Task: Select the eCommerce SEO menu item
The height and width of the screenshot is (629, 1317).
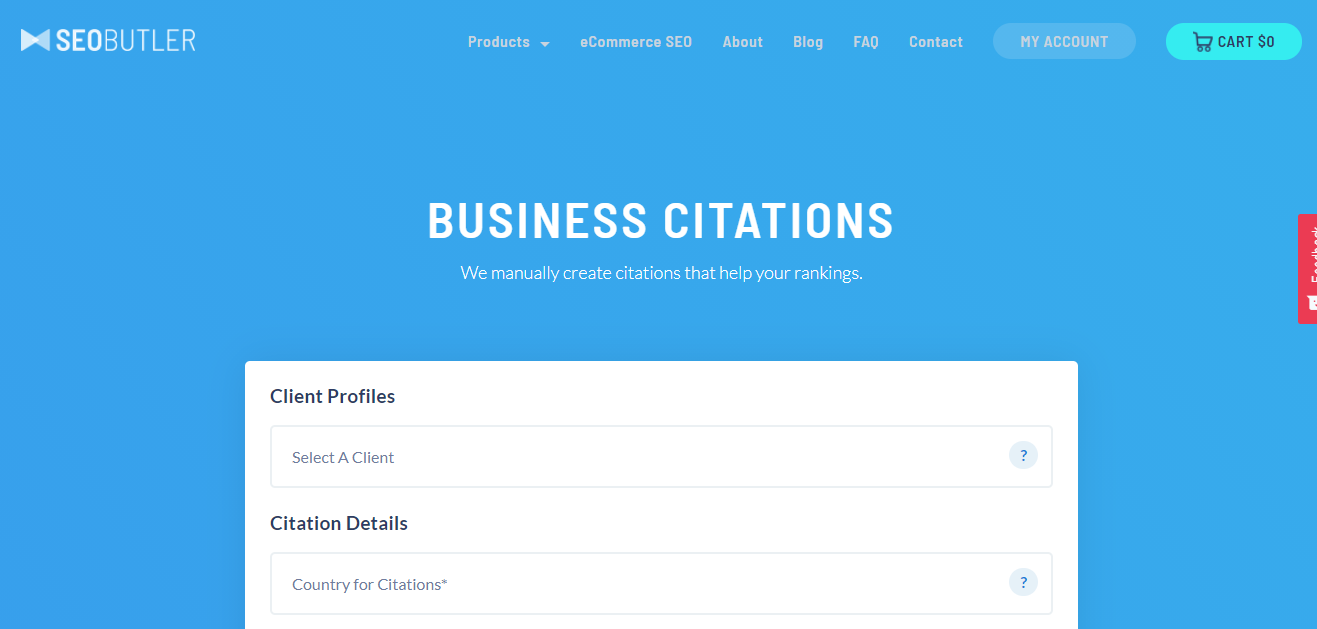Action: pyautogui.click(x=636, y=42)
